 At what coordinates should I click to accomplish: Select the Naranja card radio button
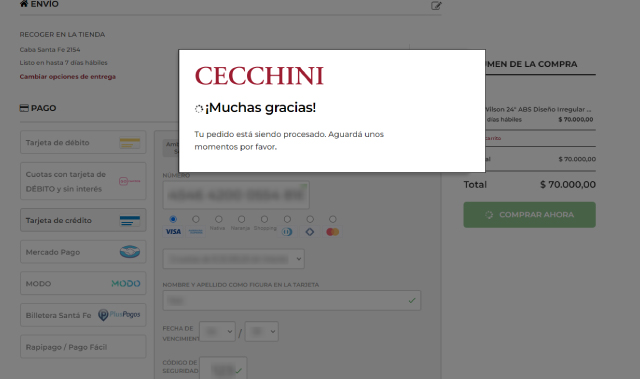click(242, 219)
